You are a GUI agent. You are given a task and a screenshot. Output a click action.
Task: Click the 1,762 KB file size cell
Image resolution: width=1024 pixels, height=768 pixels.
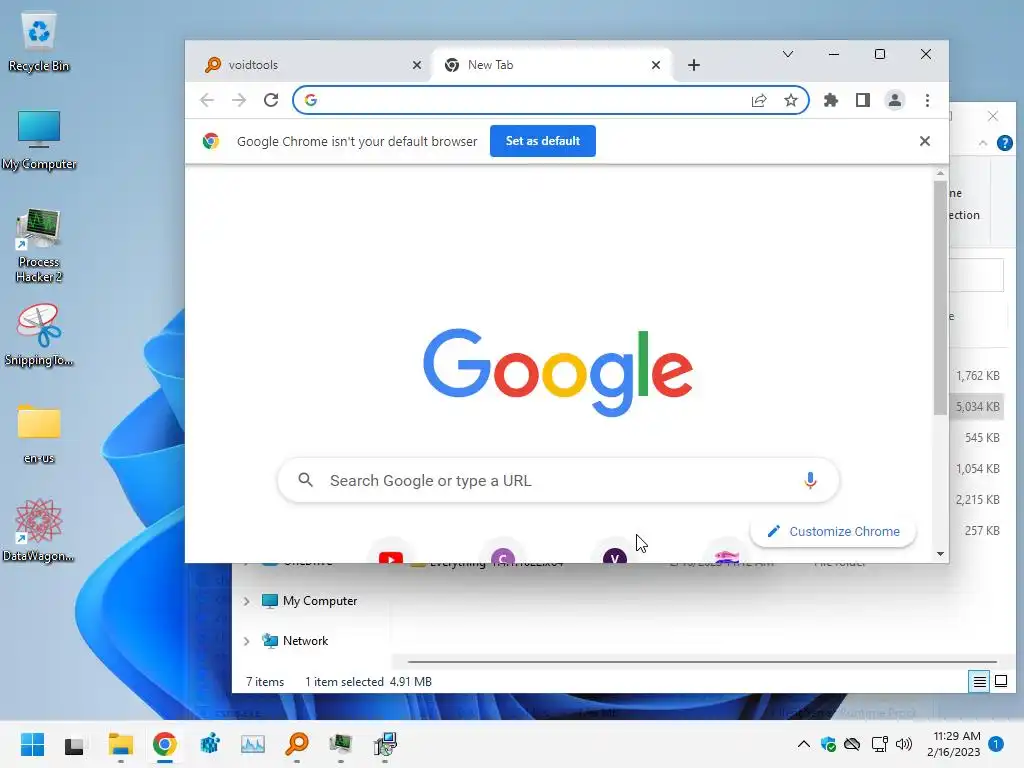[978, 376]
